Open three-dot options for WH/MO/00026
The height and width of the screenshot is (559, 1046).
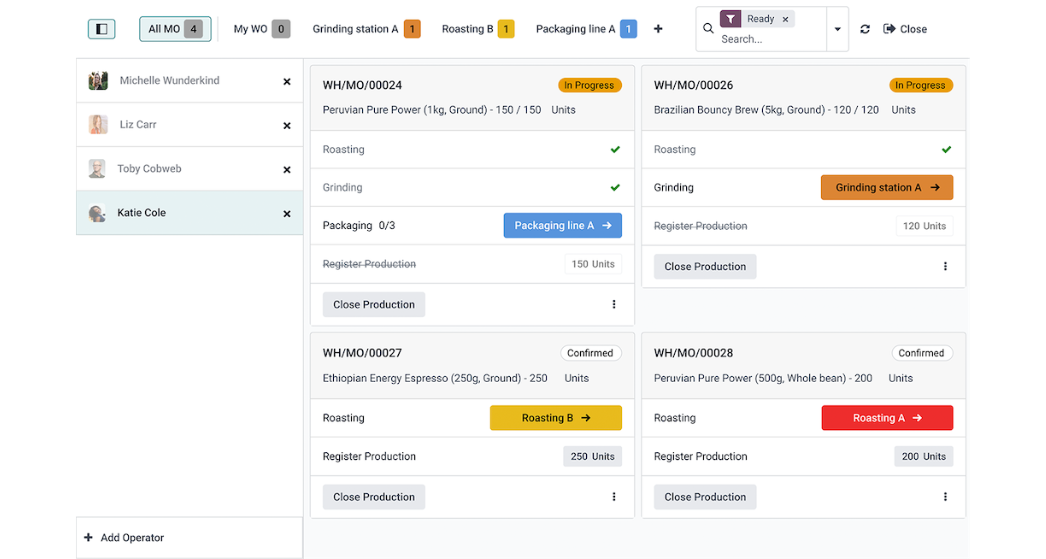(945, 267)
